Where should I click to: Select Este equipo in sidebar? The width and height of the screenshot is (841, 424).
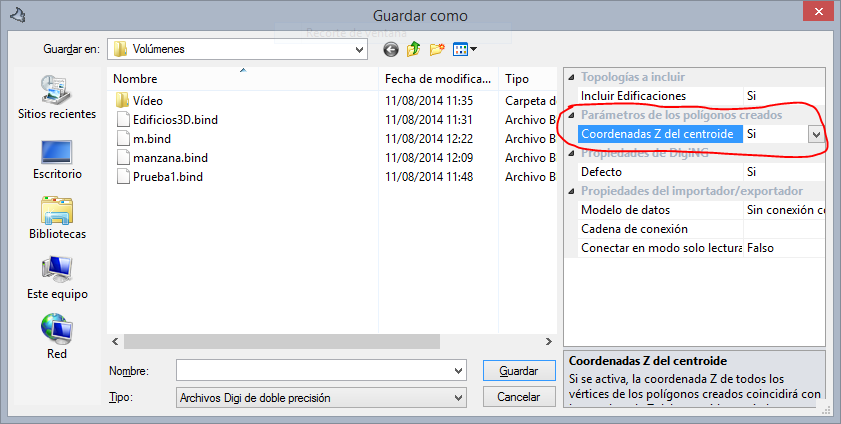pos(57,278)
